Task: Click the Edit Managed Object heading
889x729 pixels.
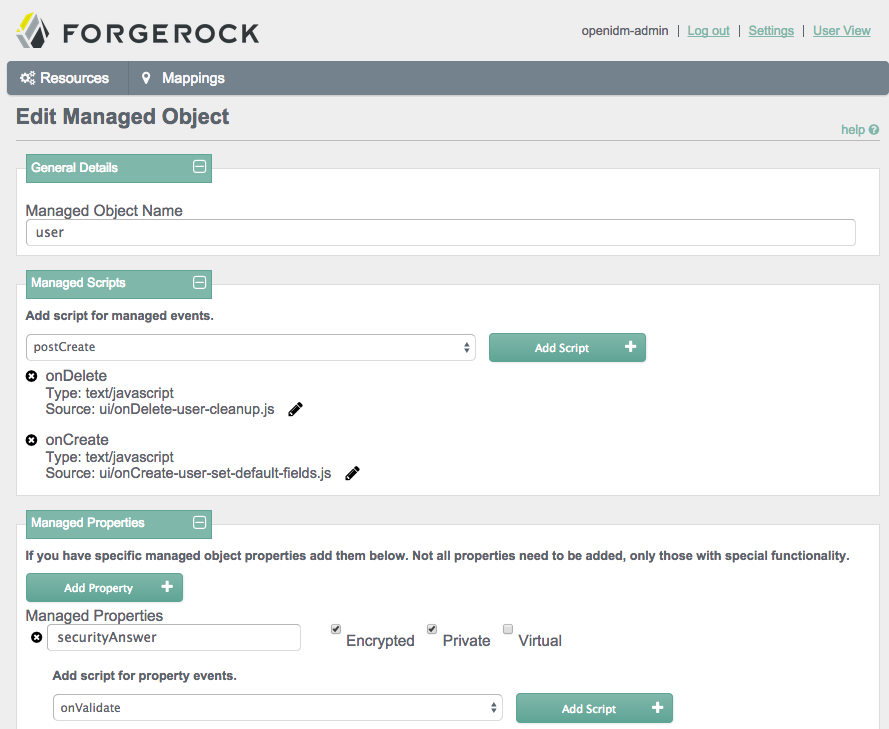Action: [122, 117]
